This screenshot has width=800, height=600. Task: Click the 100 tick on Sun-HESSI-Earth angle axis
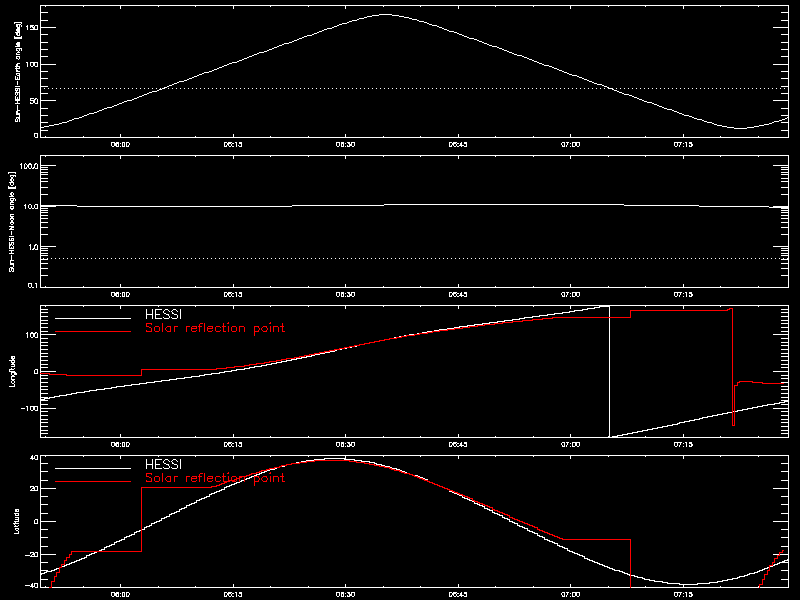(x=32, y=64)
